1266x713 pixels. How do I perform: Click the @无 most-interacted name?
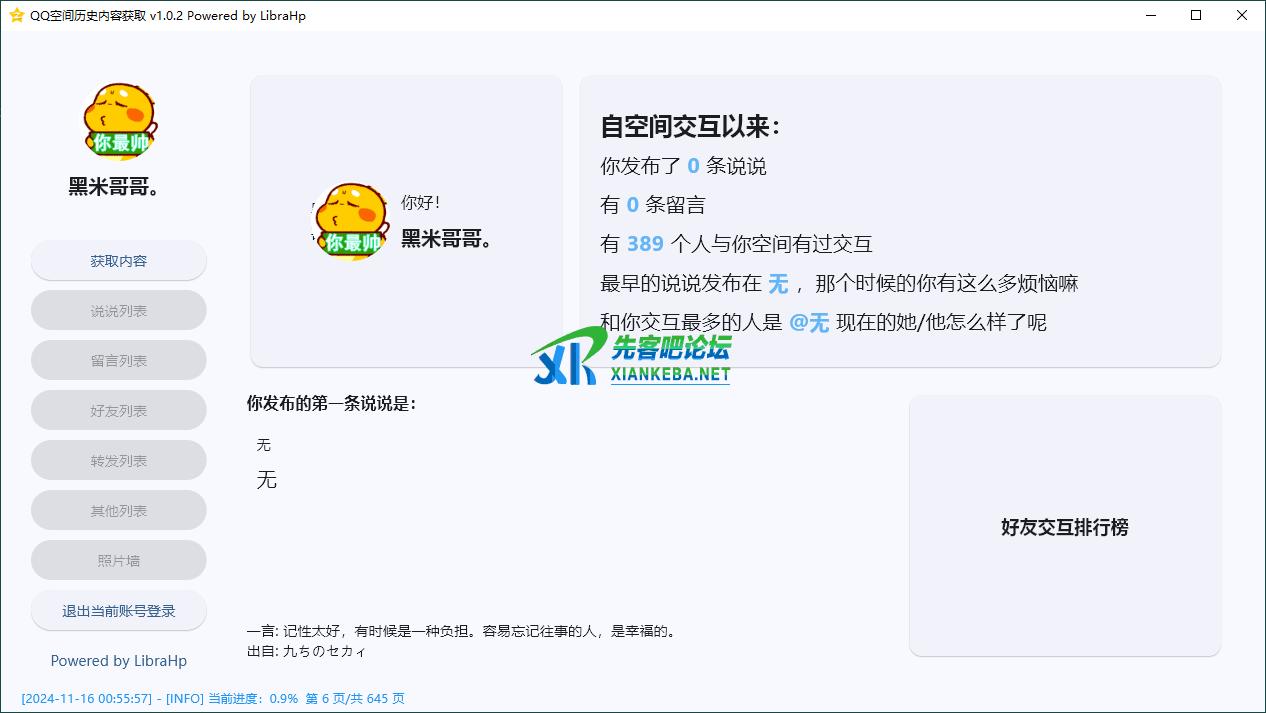point(809,323)
